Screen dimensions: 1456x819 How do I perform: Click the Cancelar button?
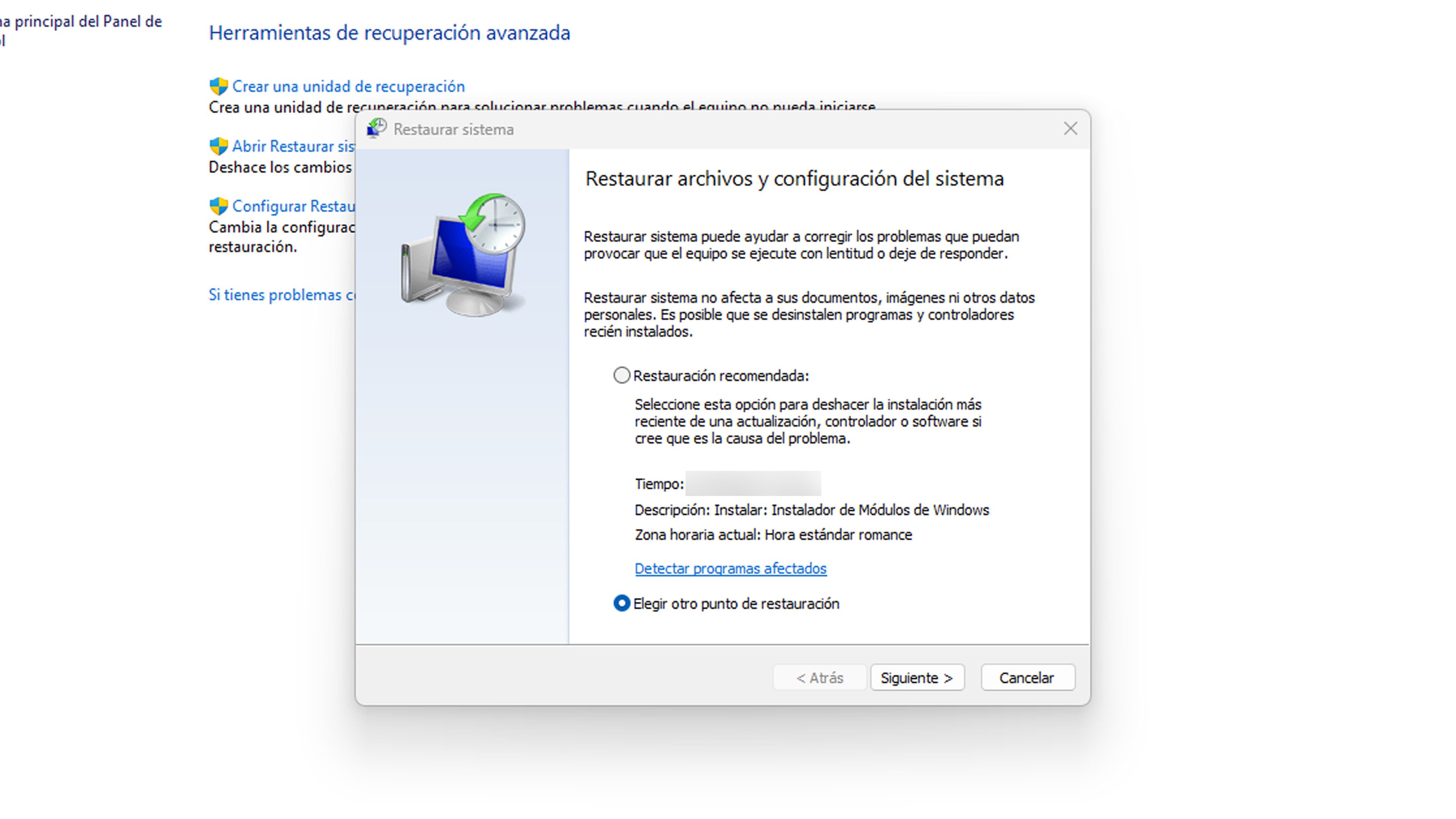tap(1028, 678)
